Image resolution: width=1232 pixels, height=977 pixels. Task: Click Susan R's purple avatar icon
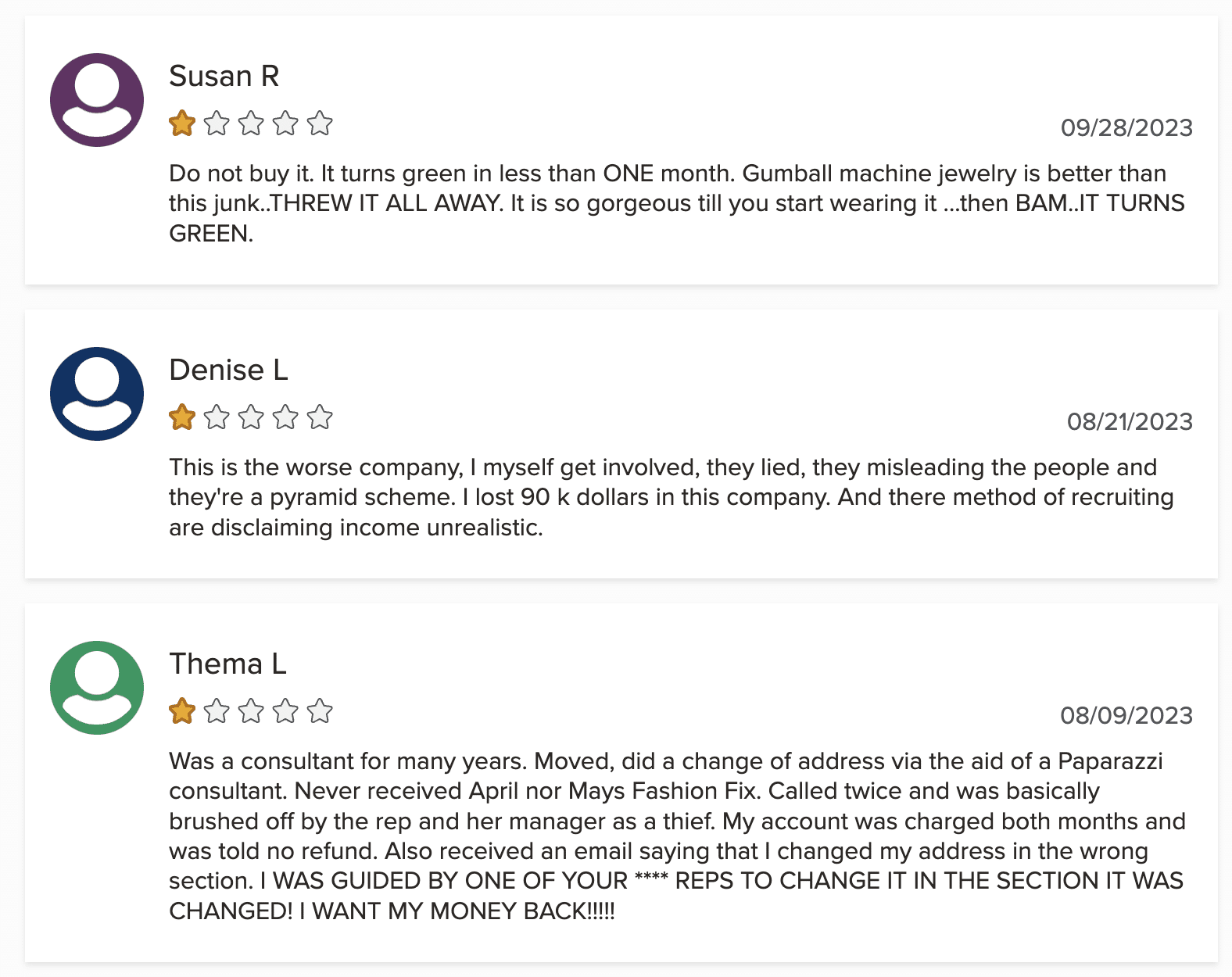click(x=97, y=100)
